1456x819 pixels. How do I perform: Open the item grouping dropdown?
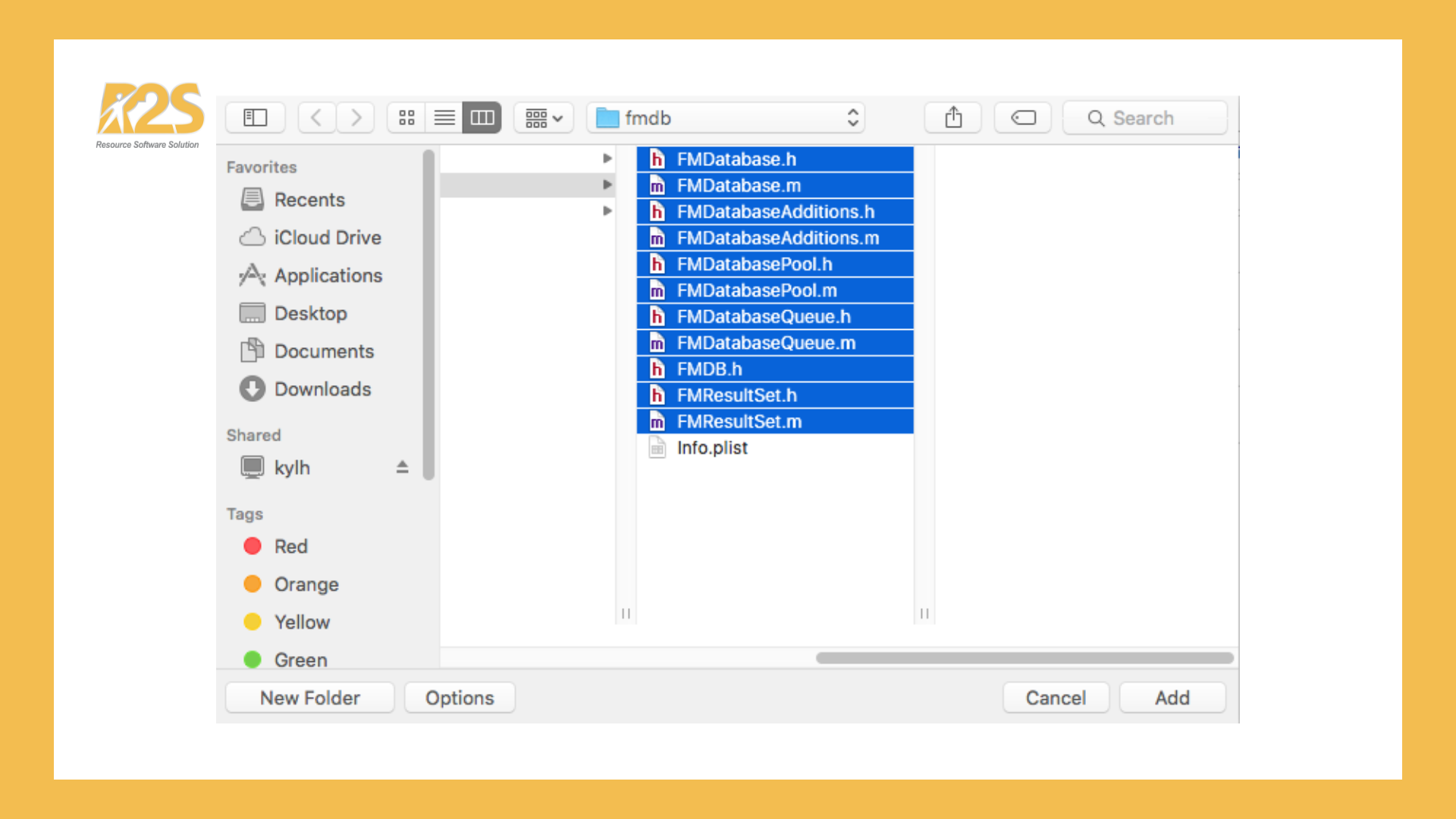click(543, 118)
